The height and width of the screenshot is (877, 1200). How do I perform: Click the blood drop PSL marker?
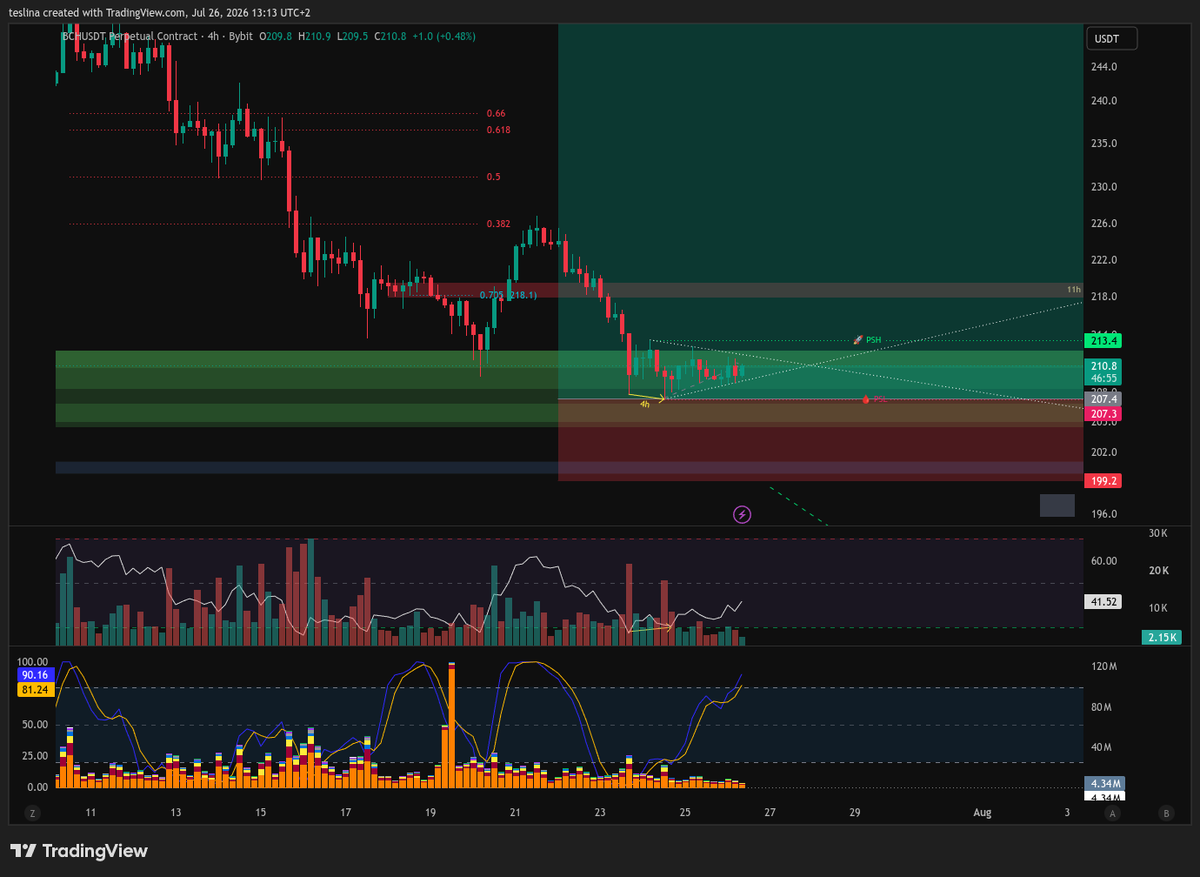coord(874,399)
